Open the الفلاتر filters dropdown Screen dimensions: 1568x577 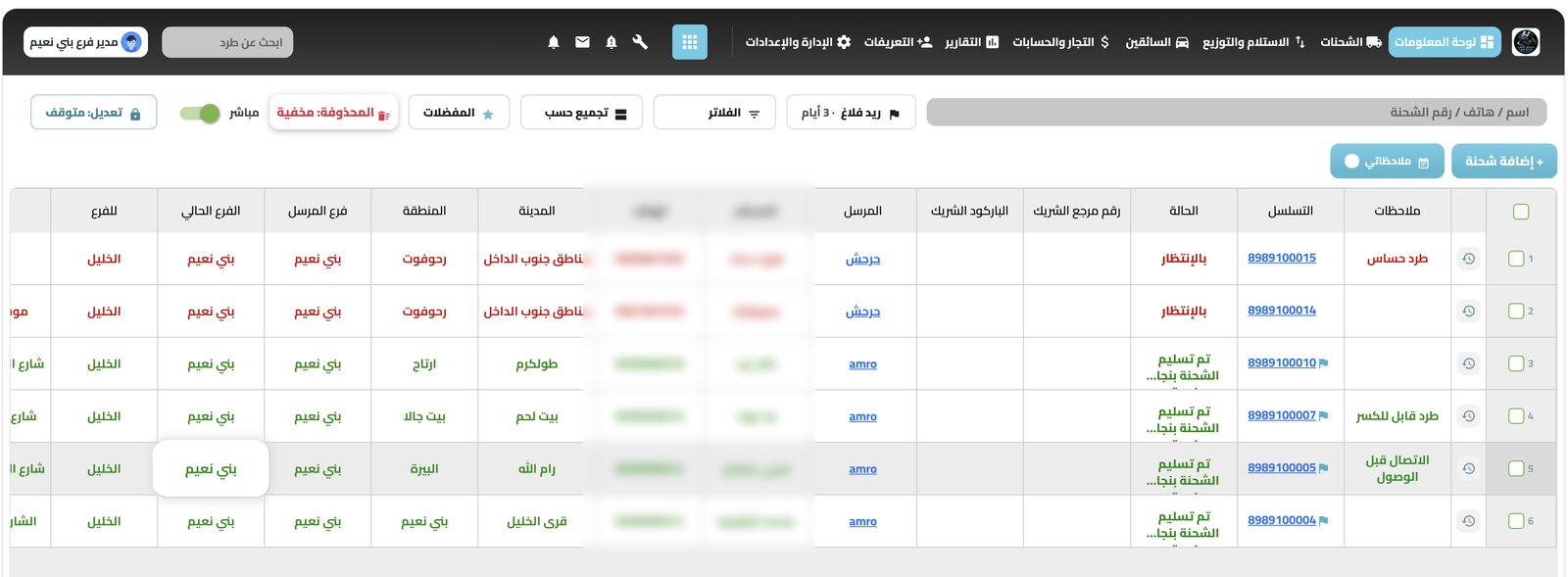[x=714, y=113]
